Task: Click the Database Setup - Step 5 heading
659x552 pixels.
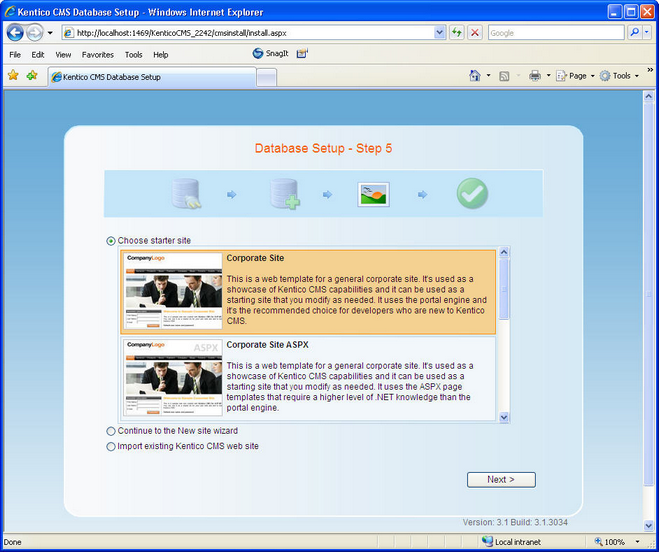Action: click(x=323, y=148)
